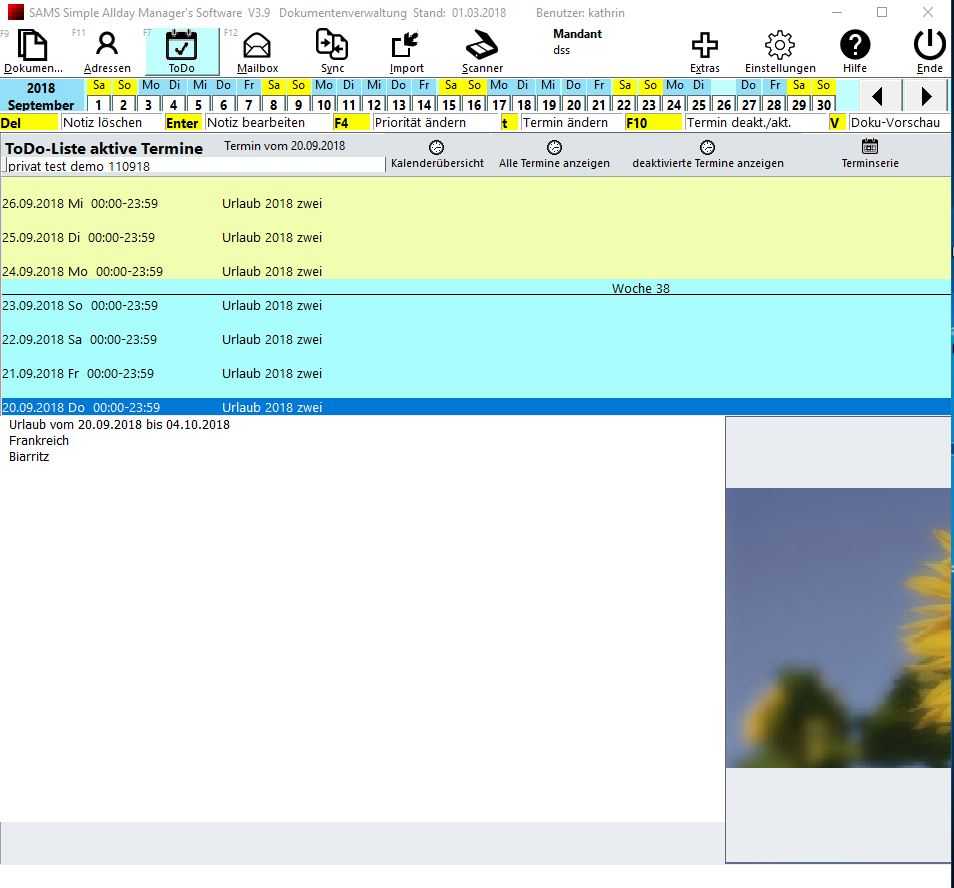Open Einstellungen gear settings
The image size is (954, 888).
tap(779, 47)
